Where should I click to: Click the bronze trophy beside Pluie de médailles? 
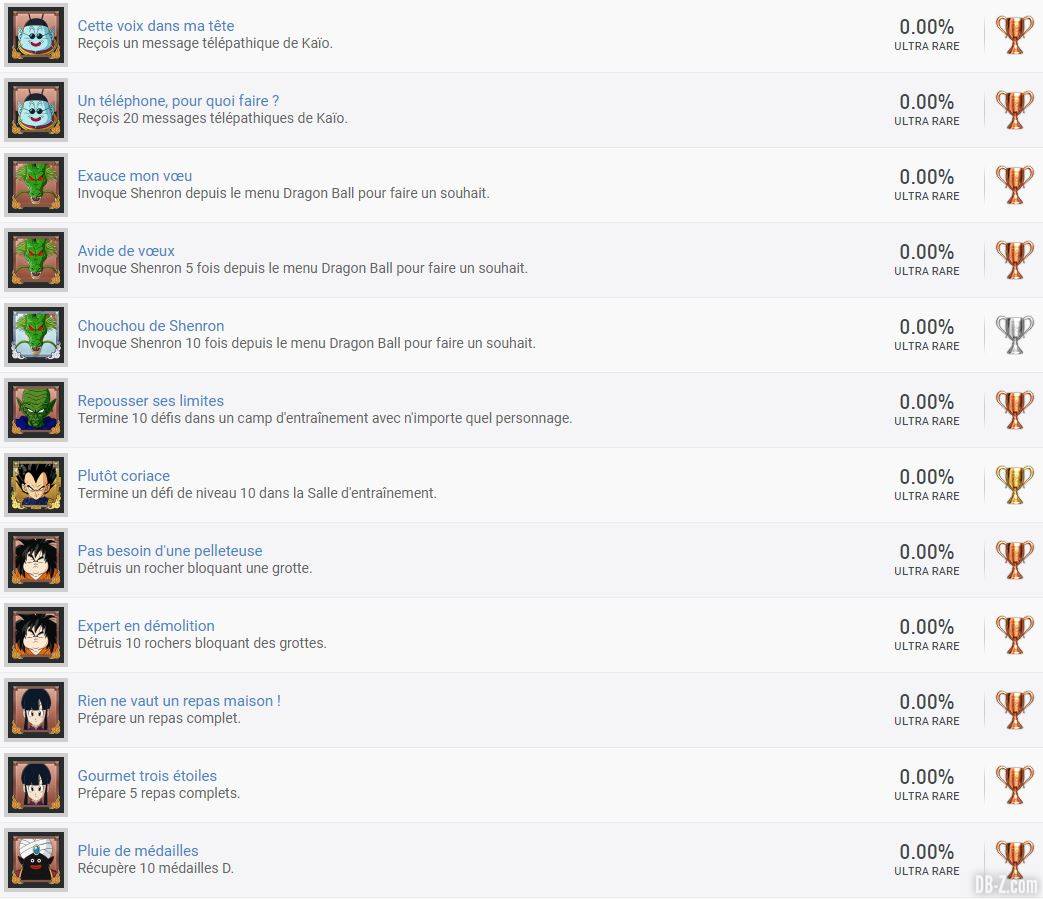point(1014,860)
